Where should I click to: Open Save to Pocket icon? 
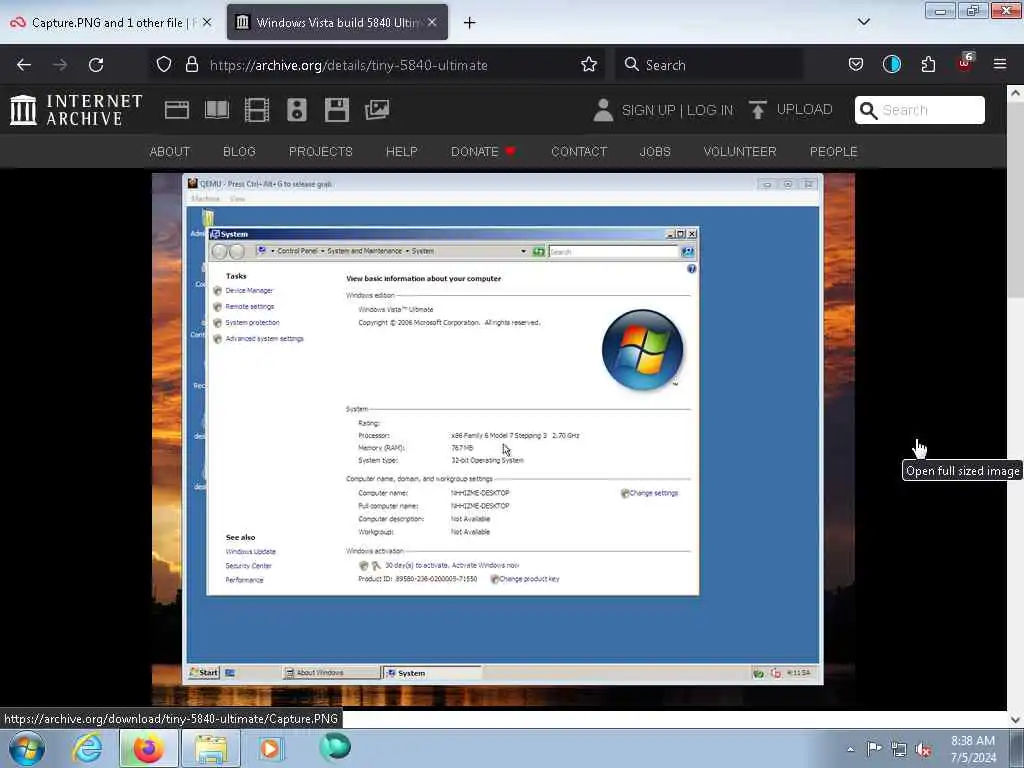(x=856, y=65)
